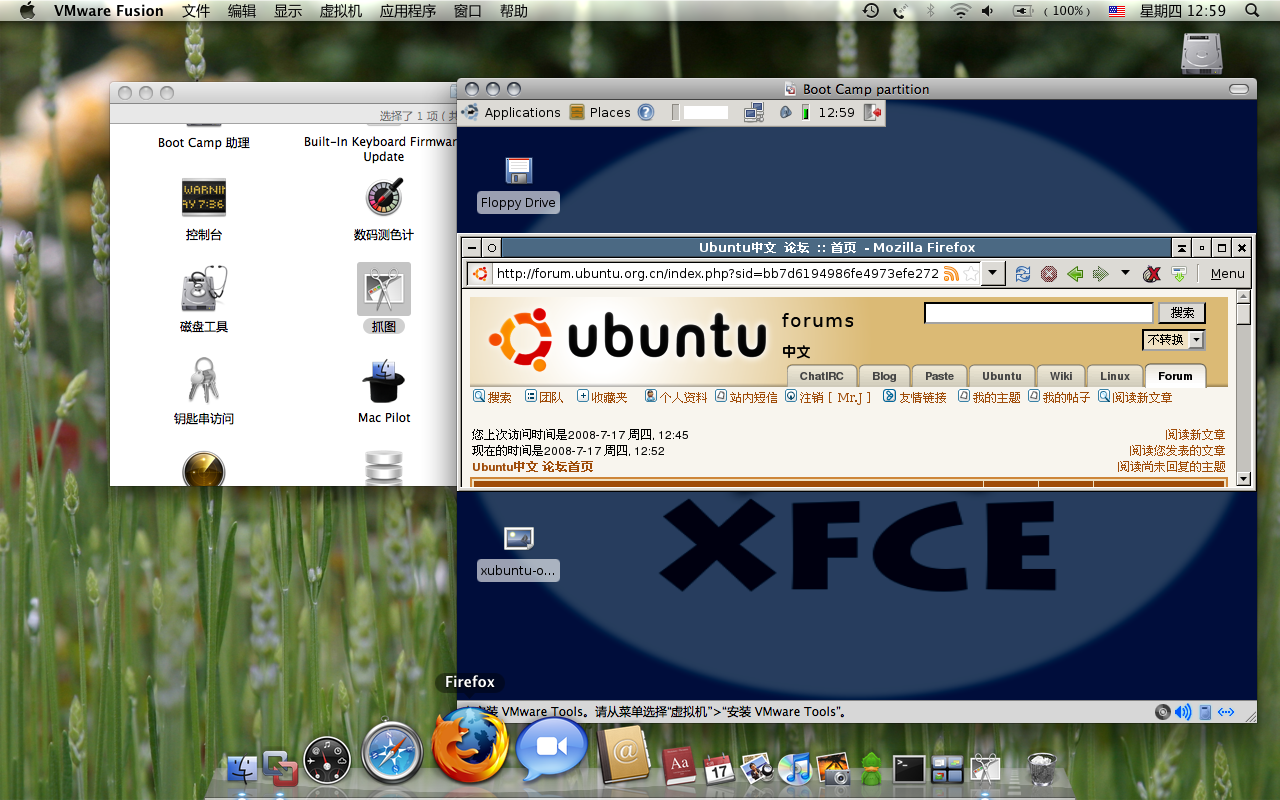
Task: Open Xfce Places menu
Action: (600, 112)
